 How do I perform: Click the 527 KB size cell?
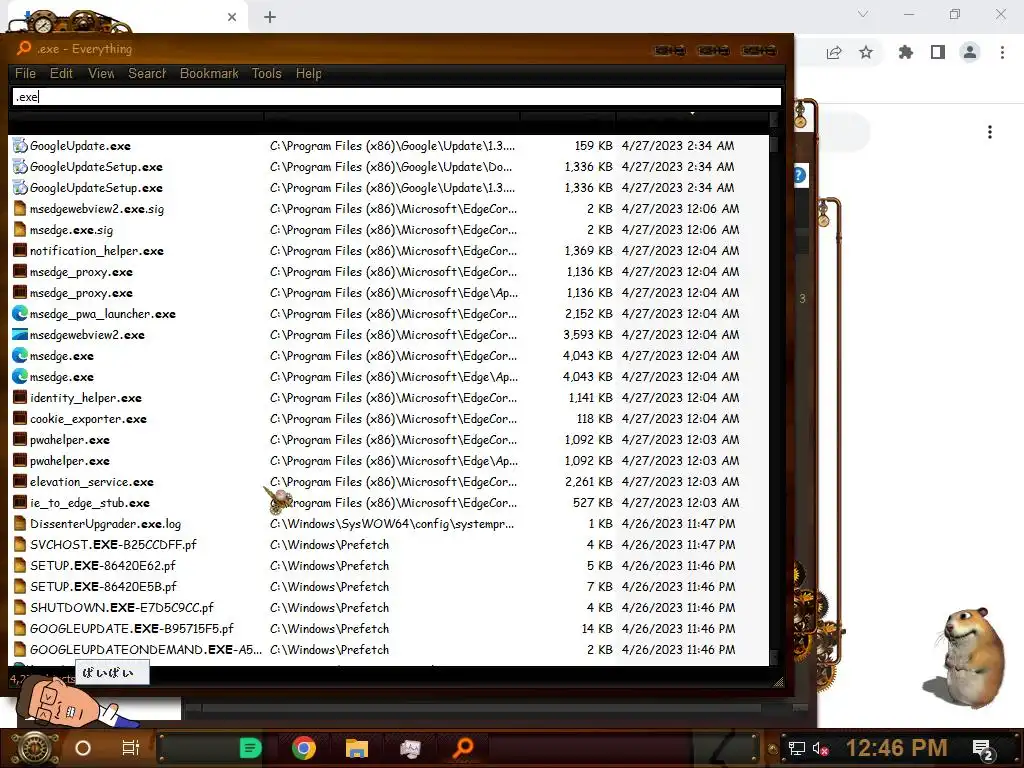[x=592, y=503]
